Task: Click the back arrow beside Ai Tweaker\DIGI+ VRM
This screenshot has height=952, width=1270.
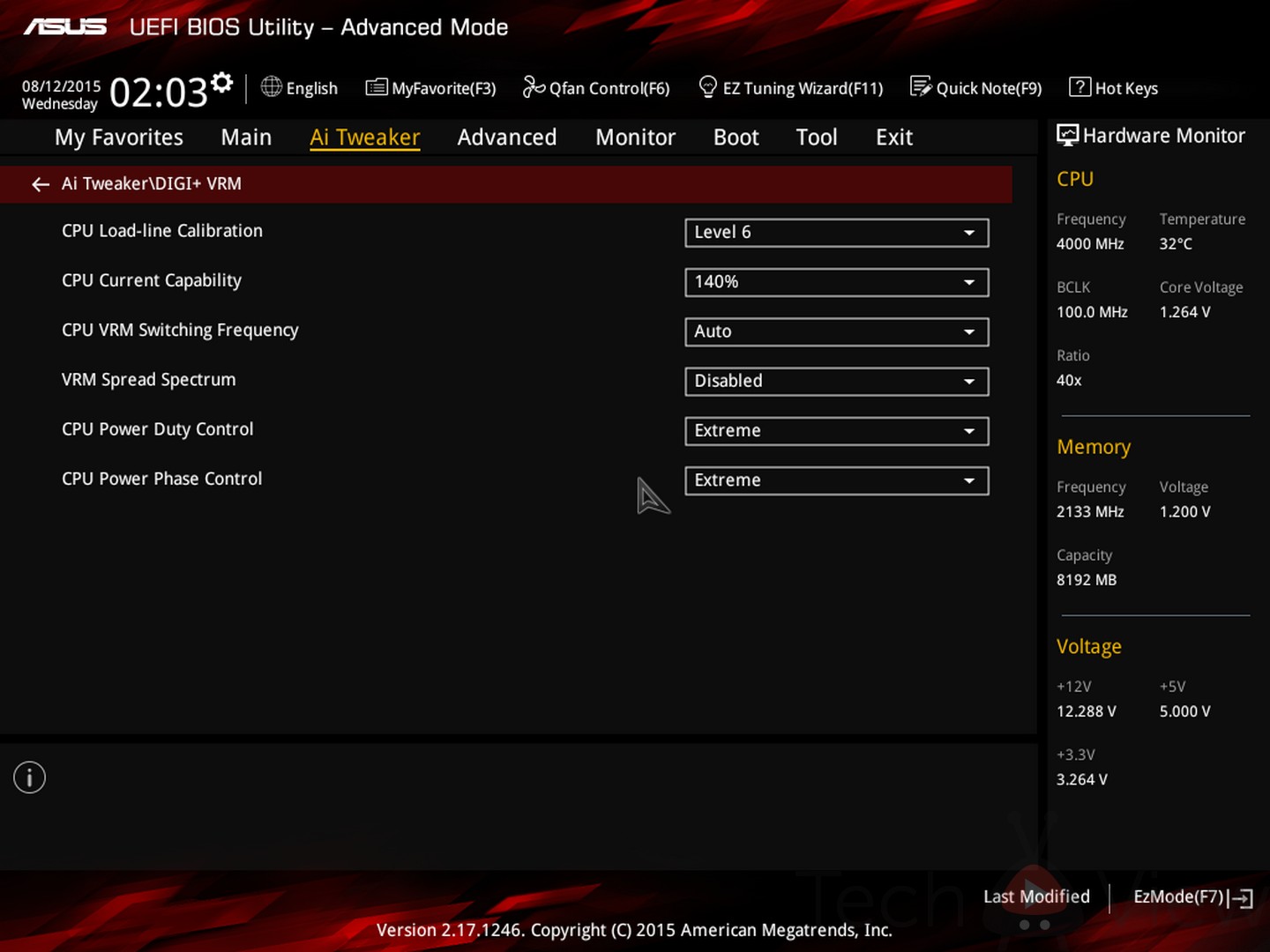Action: coord(41,184)
